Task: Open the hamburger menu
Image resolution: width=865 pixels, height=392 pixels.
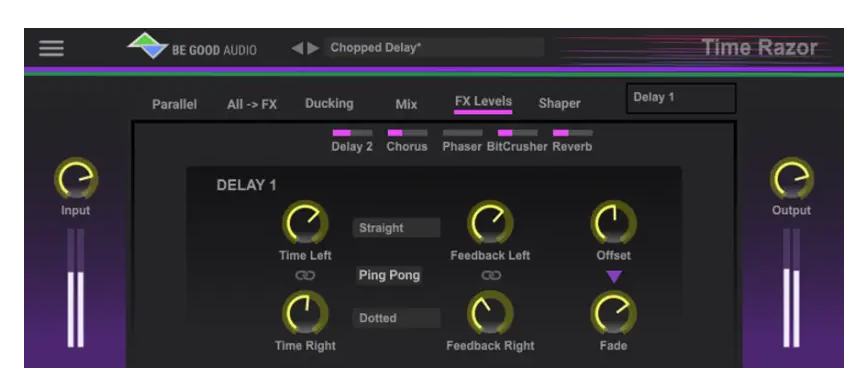Action: click(51, 49)
